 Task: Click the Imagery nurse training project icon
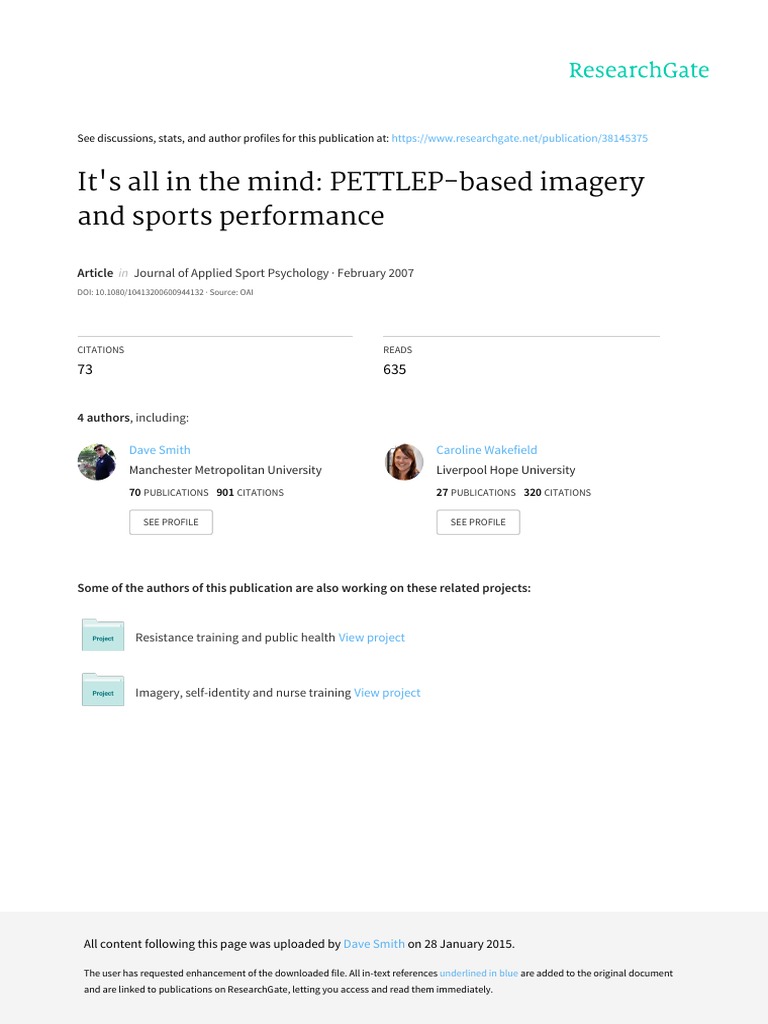102,691
